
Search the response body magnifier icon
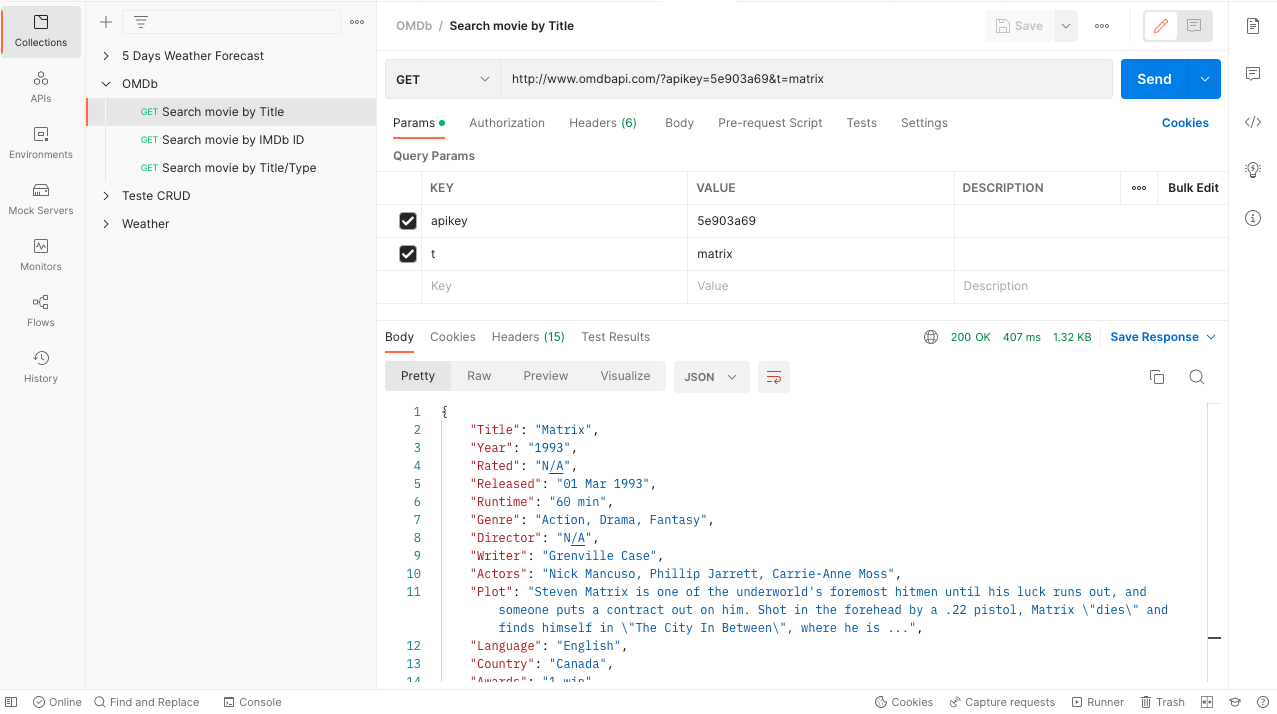click(1197, 377)
